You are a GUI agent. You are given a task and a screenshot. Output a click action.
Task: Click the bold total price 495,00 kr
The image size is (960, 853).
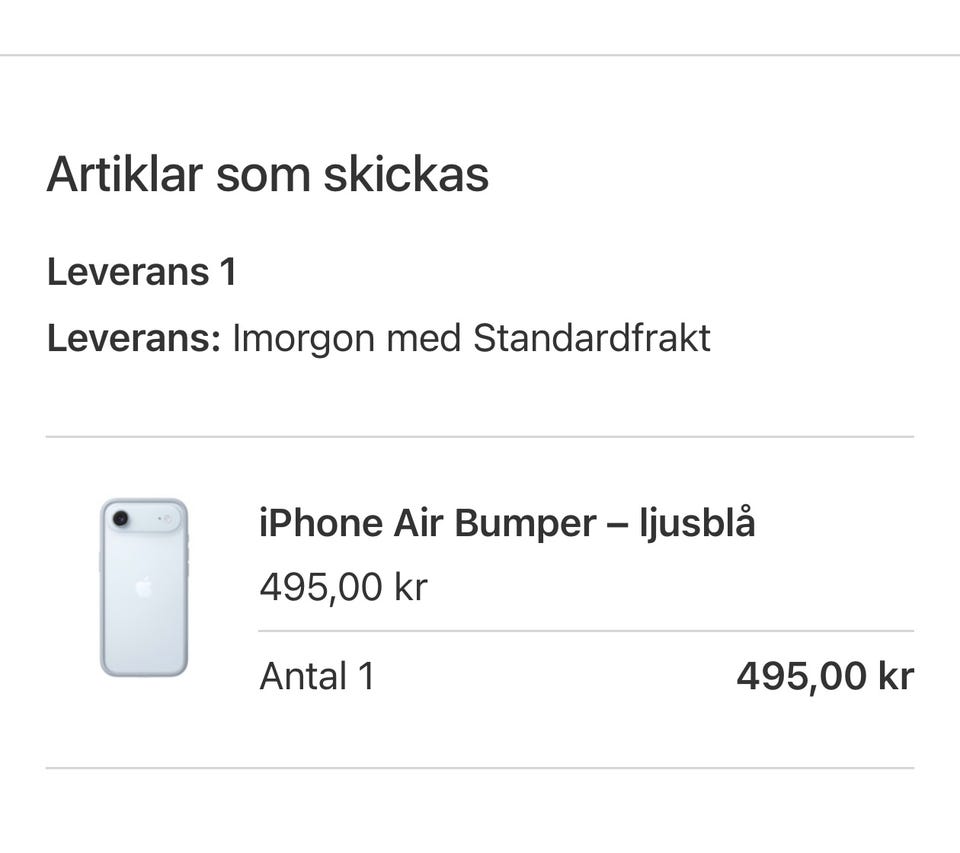(825, 677)
